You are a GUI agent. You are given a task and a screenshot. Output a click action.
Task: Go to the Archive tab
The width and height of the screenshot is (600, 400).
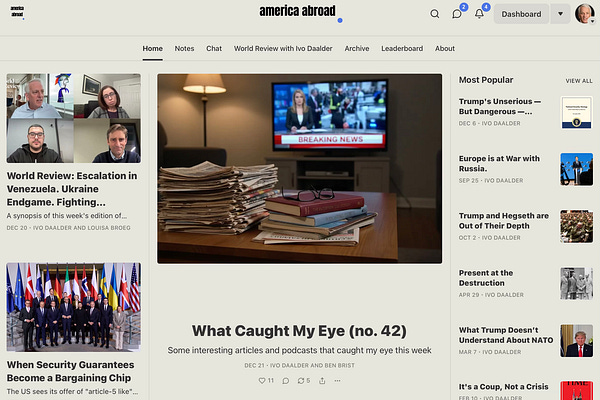click(357, 49)
